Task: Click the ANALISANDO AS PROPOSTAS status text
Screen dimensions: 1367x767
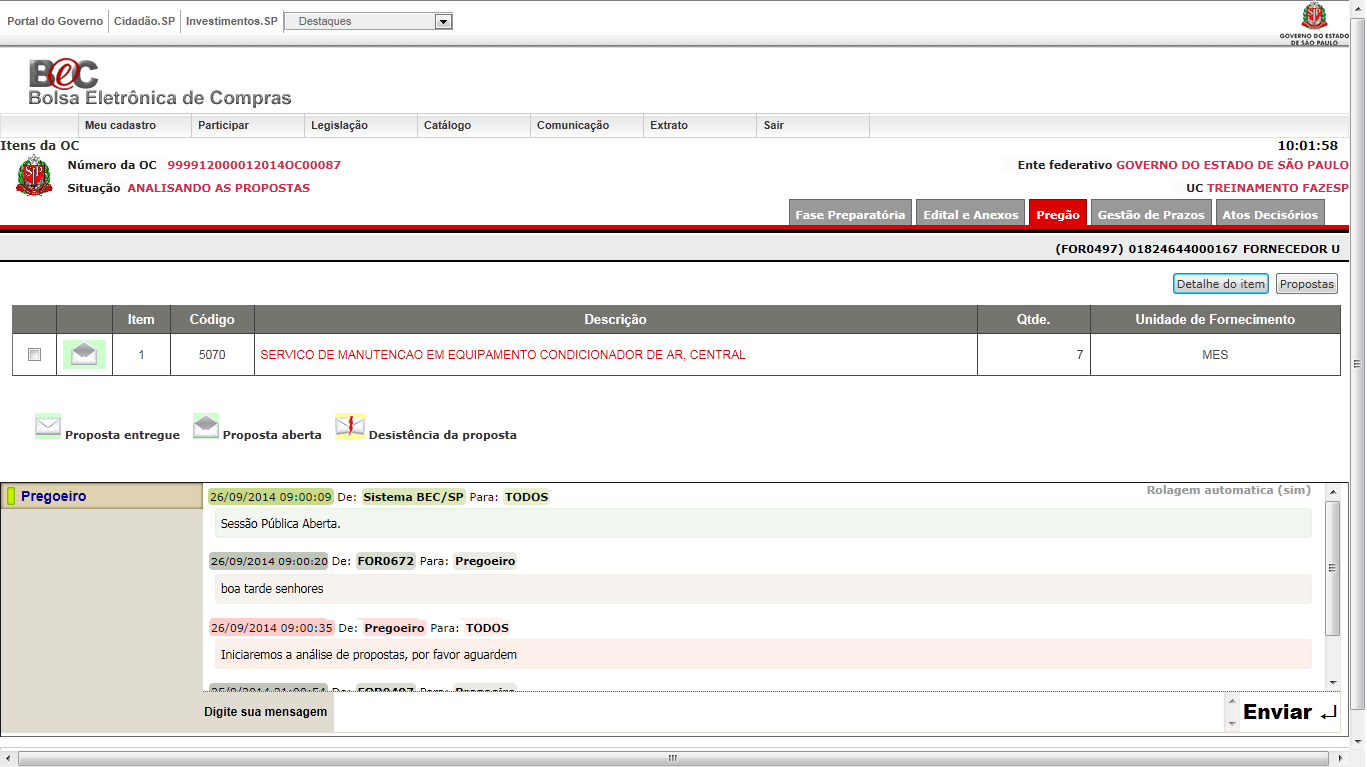Action: [x=219, y=188]
